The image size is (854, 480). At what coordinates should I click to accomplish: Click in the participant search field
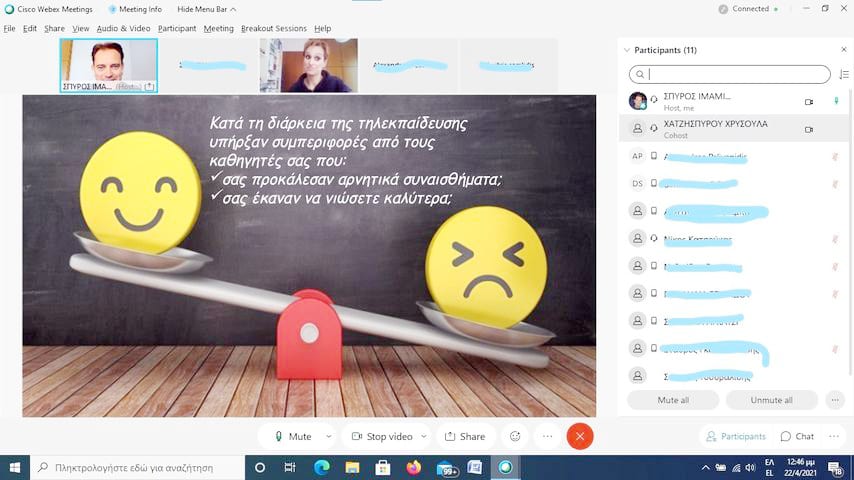[736, 74]
